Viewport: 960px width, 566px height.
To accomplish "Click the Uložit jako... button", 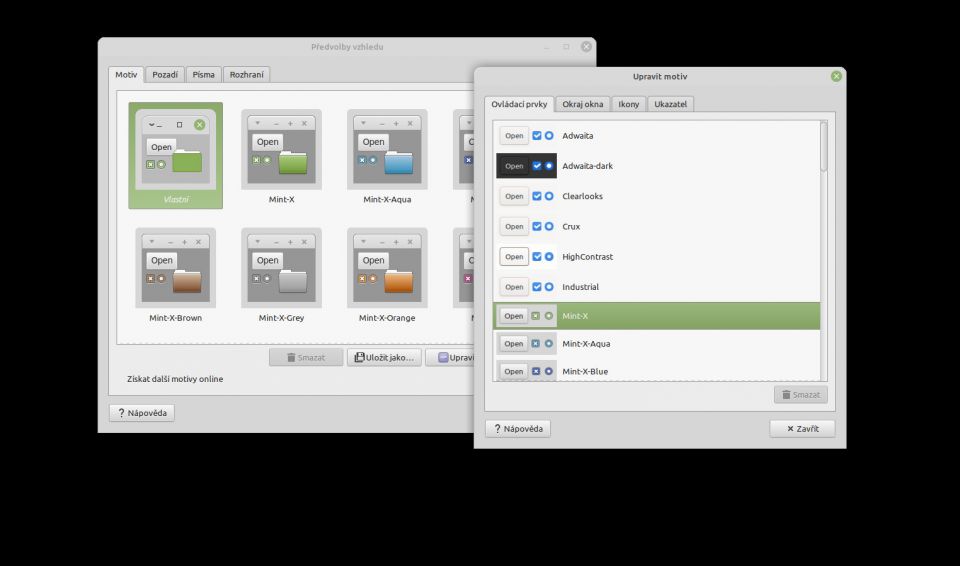I will pyautogui.click(x=384, y=357).
